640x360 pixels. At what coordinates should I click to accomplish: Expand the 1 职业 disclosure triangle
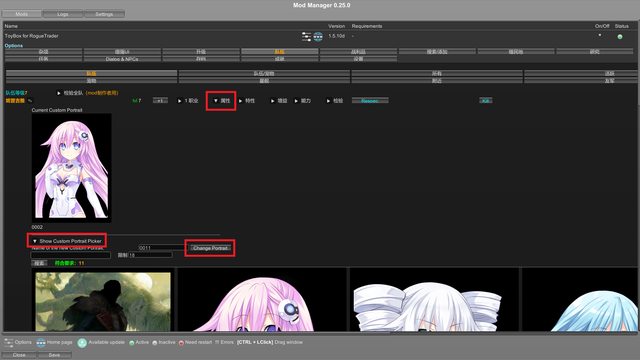(179, 101)
